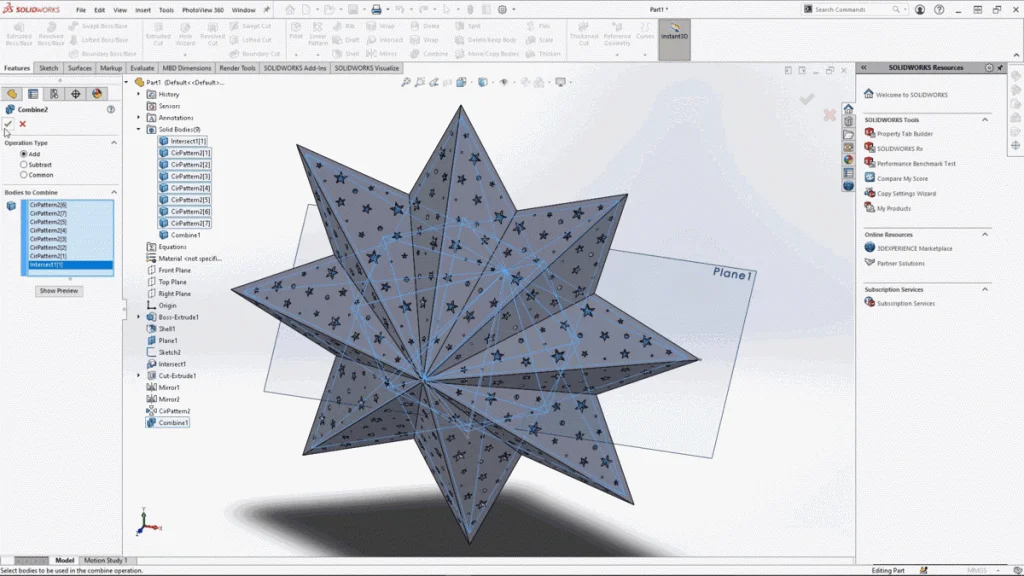Screen dimensions: 1024x576
Task: Open the Insert menu
Action: [142, 10]
